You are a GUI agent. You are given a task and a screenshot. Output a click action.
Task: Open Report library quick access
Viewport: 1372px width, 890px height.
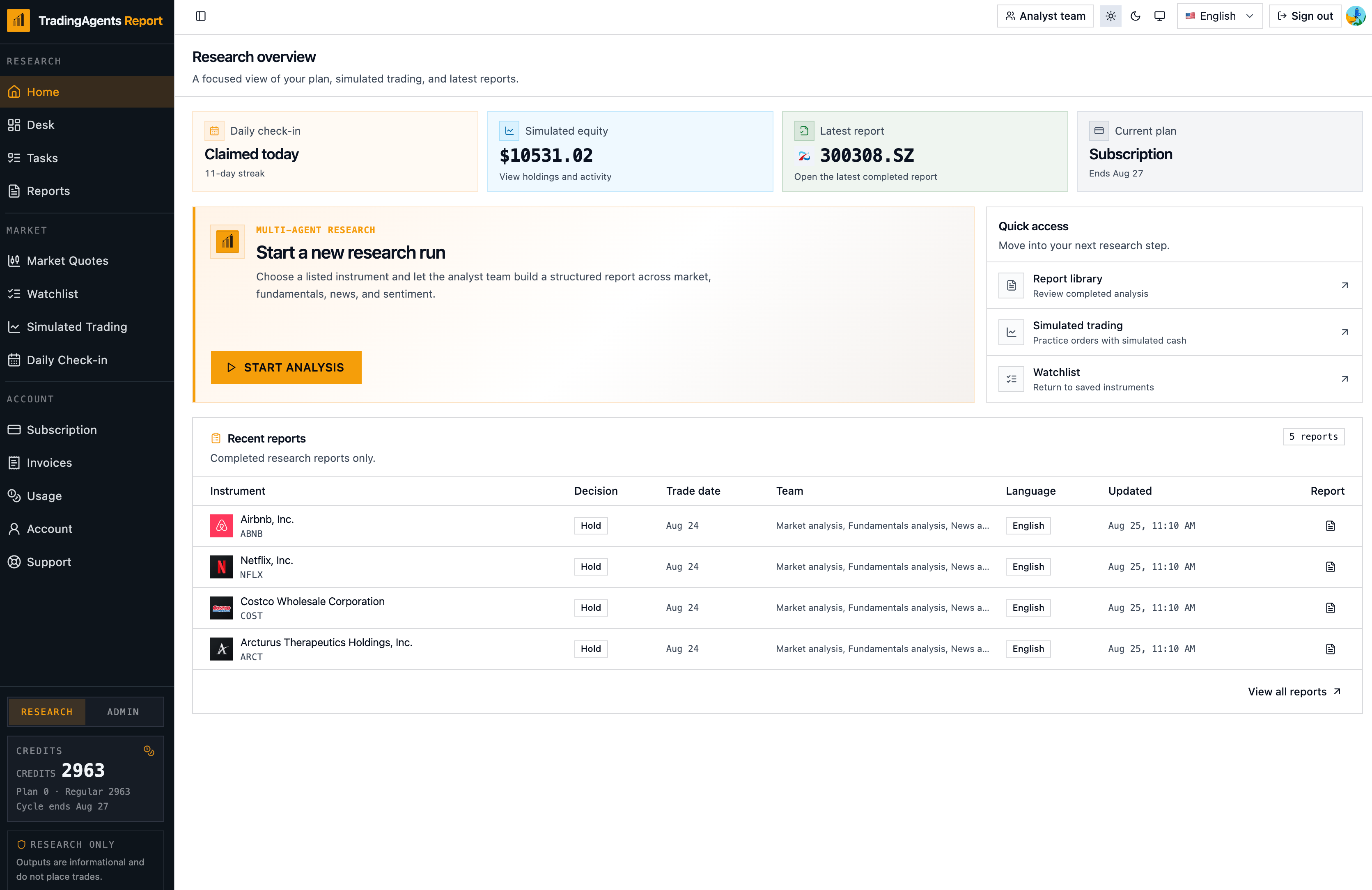pyautogui.click(x=1174, y=285)
